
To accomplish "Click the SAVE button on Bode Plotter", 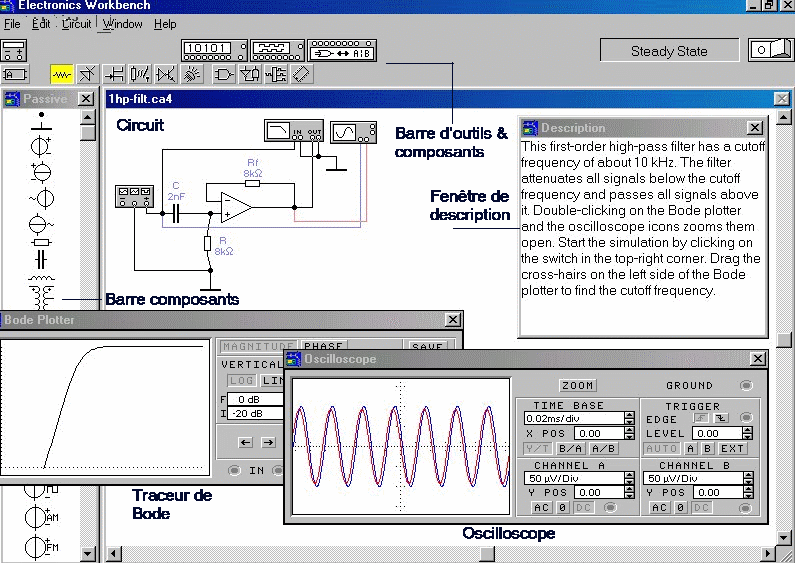I will (x=427, y=345).
